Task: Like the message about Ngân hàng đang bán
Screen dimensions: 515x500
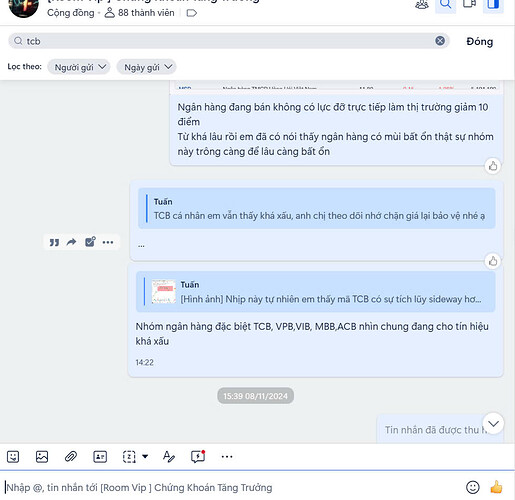Action: click(x=493, y=166)
